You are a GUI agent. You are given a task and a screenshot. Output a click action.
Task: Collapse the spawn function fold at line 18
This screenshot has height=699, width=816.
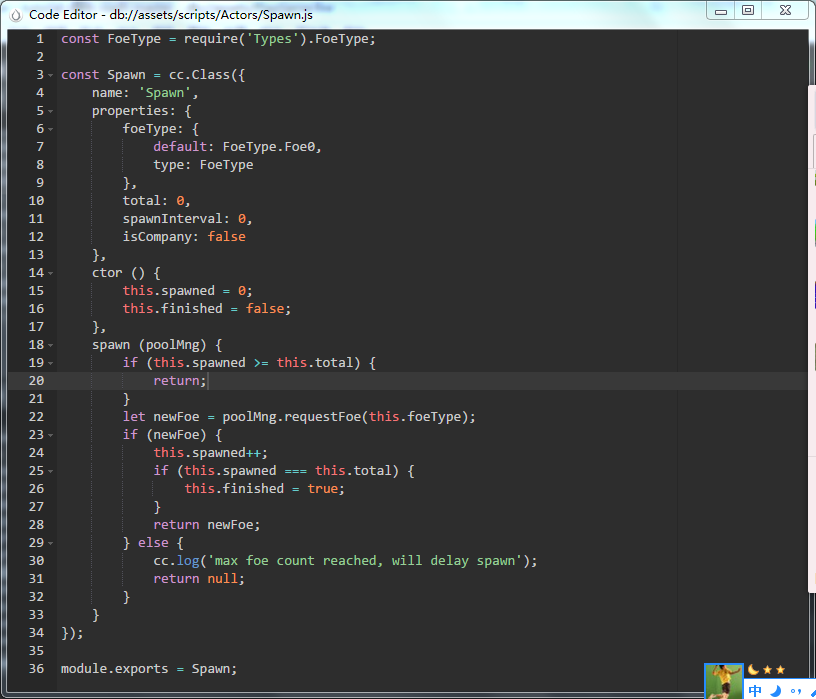[50, 345]
